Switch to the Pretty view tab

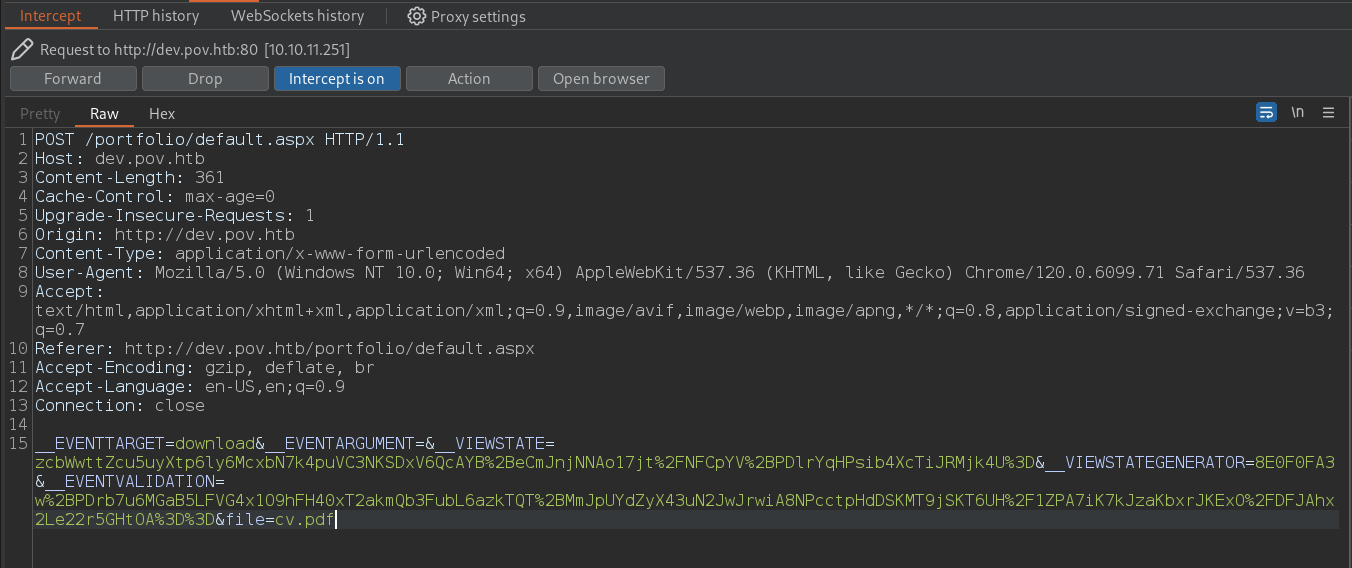40,113
